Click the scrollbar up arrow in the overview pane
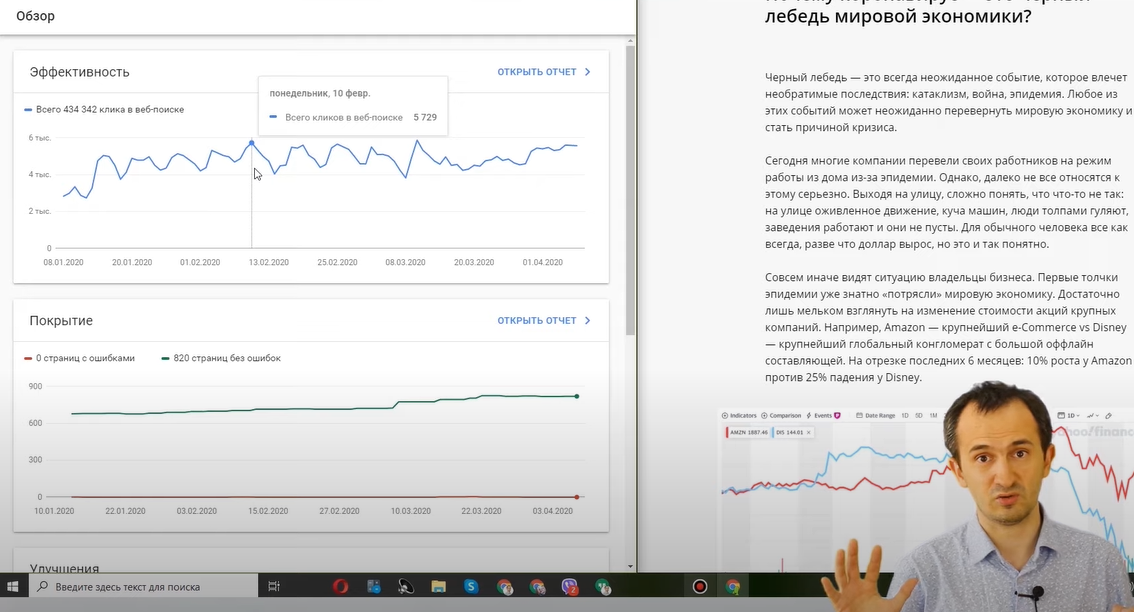Image resolution: width=1134 pixels, height=612 pixels. tap(630, 41)
